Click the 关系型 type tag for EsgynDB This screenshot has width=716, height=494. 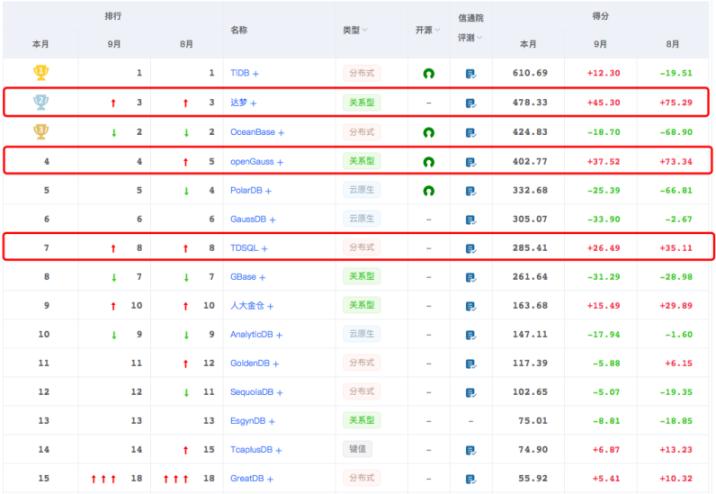pos(362,420)
